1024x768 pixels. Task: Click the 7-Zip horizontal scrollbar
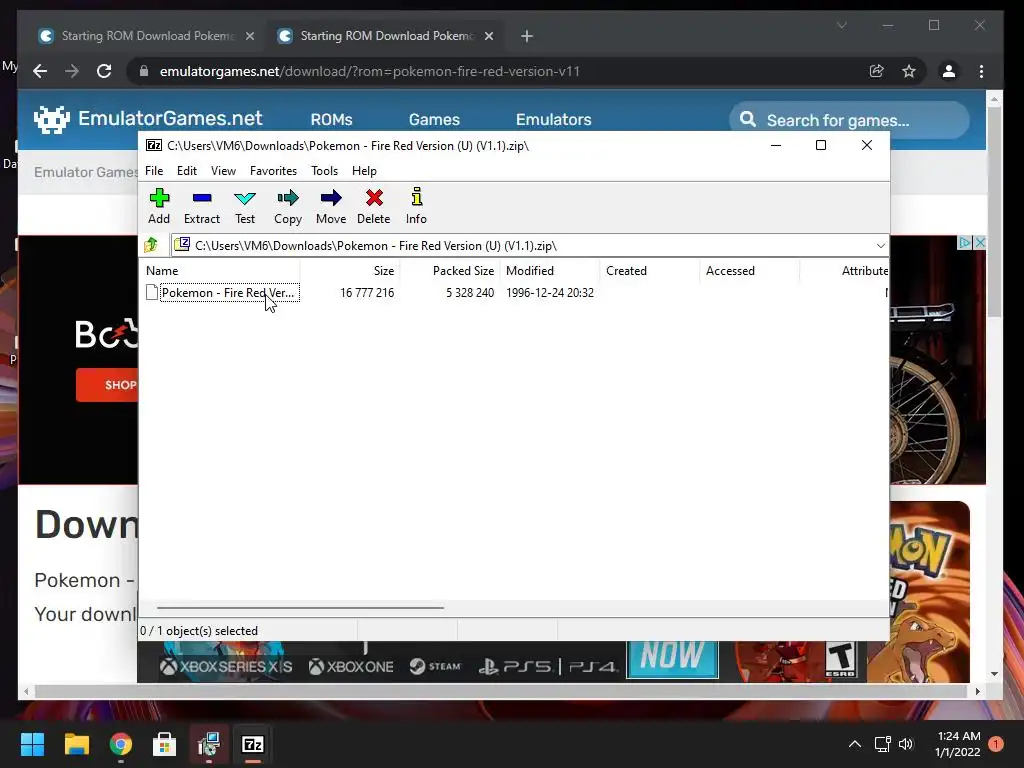point(300,608)
